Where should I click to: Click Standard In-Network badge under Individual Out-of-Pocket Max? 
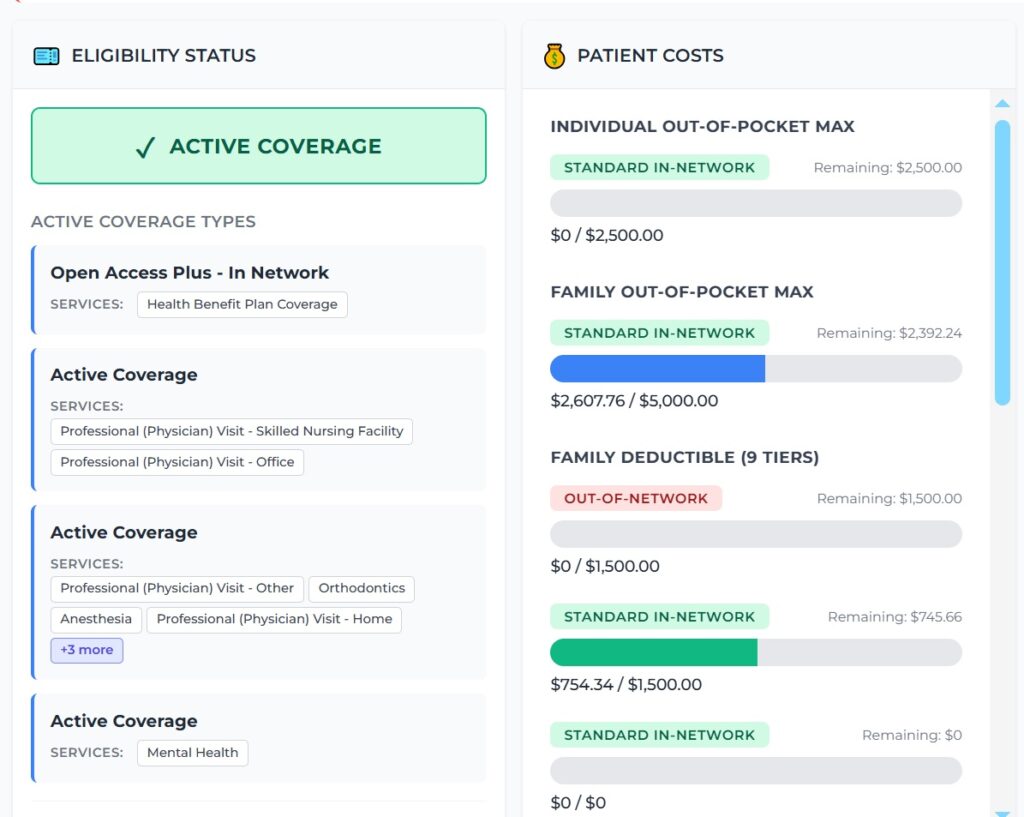(x=659, y=167)
